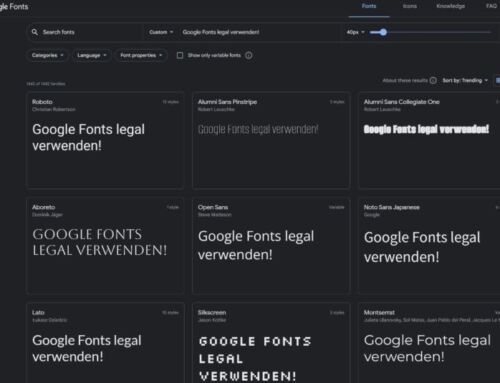Open the Lato font card
The height and width of the screenshot is (383, 500).
click(x=105, y=343)
